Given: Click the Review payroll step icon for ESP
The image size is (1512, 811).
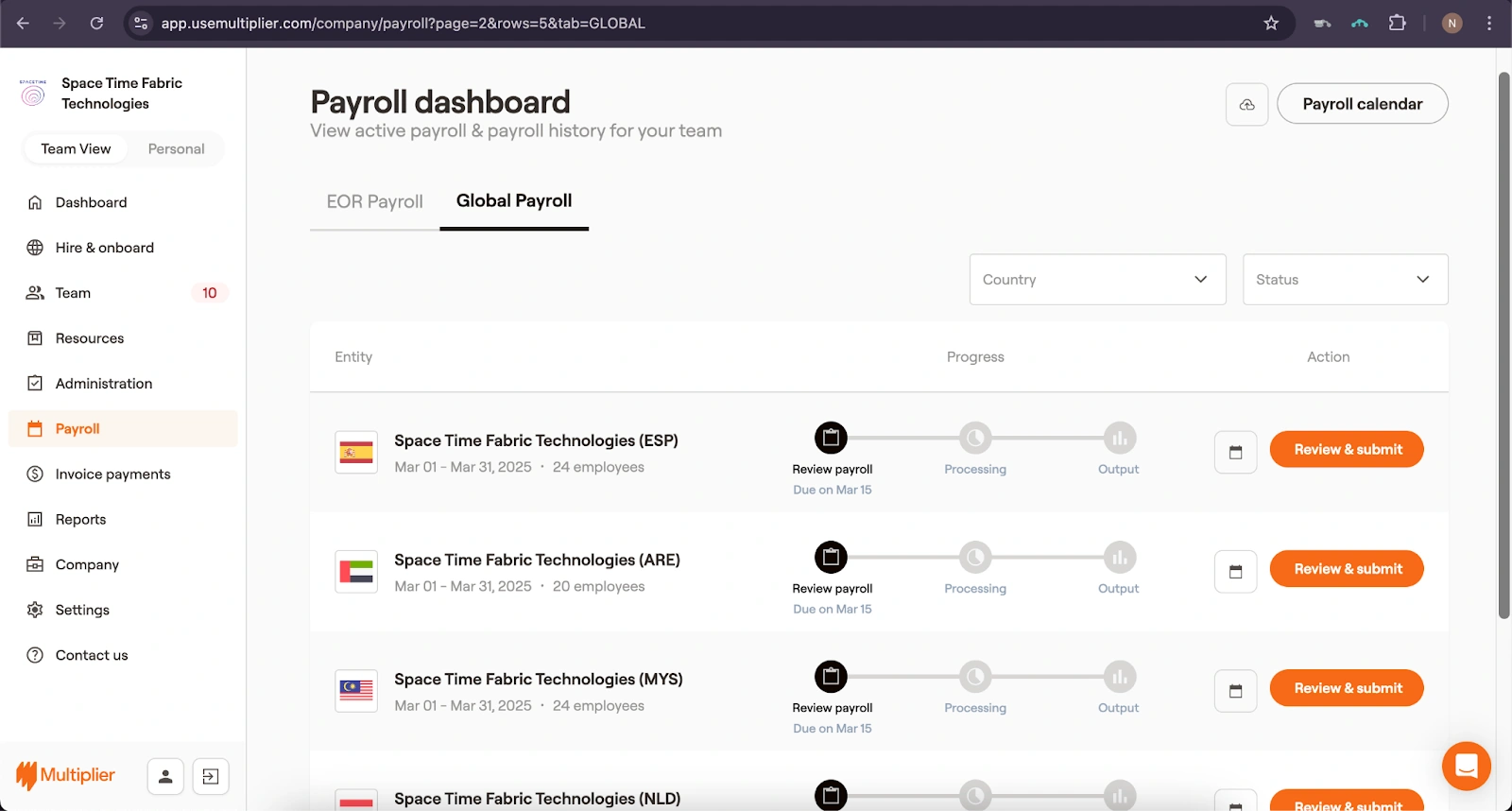Looking at the screenshot, I should pyautogui.click(x=831, y=438).
